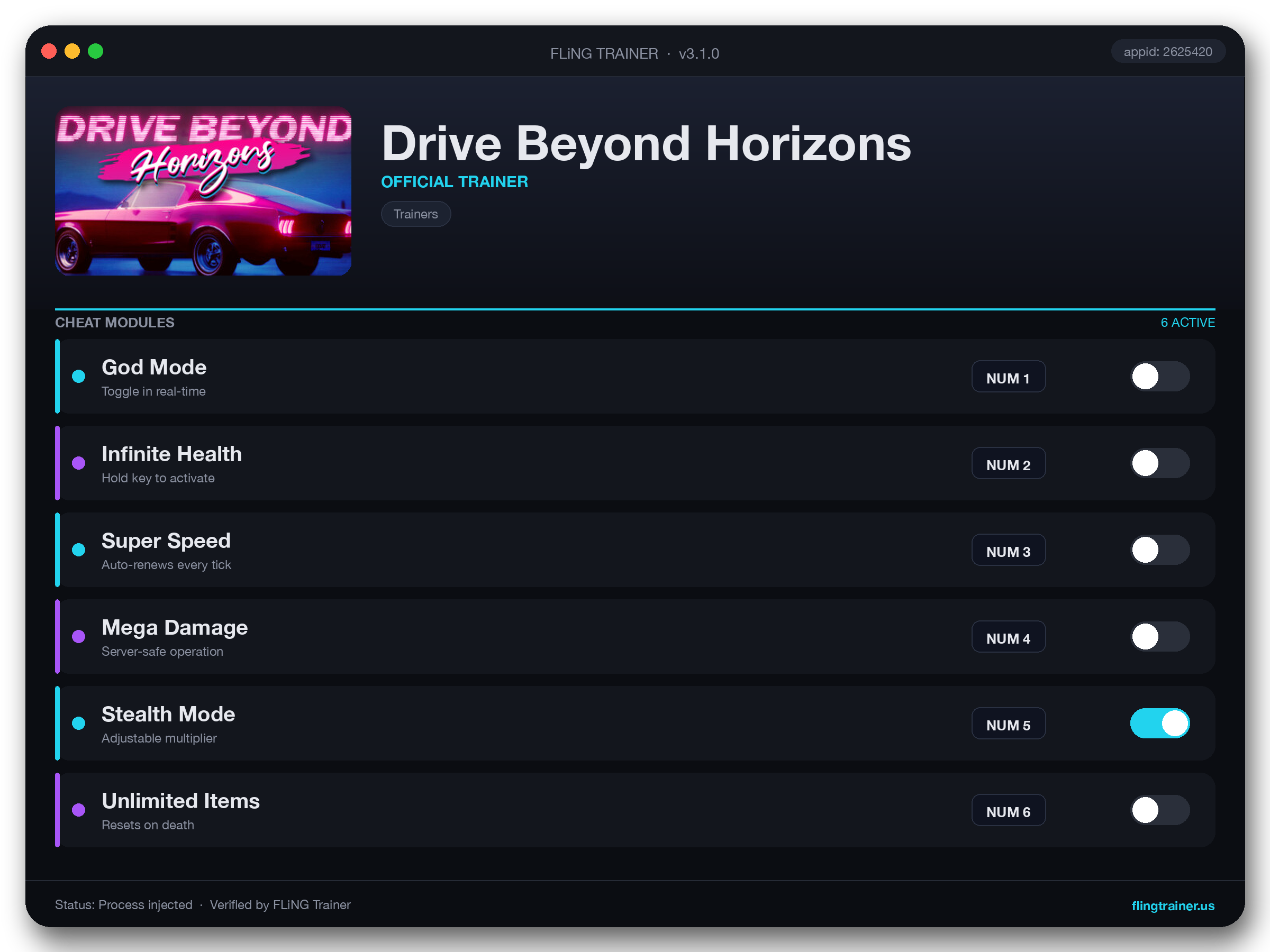Click the CHEAT MODULES section heading
The image size is (1270, 952).
click(115, 323)
